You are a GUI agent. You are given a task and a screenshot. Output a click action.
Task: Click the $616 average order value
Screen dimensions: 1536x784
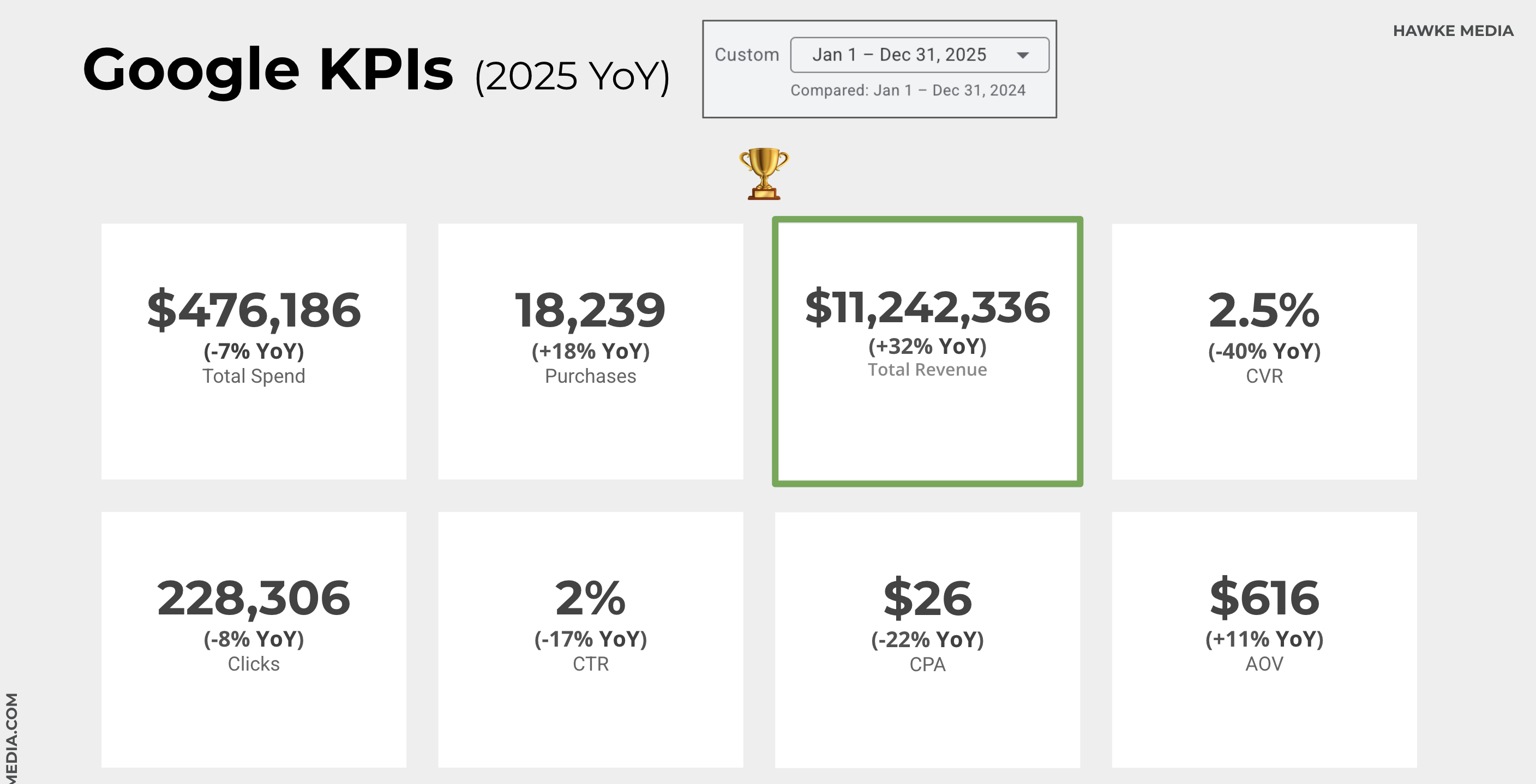coord(1264,598)
